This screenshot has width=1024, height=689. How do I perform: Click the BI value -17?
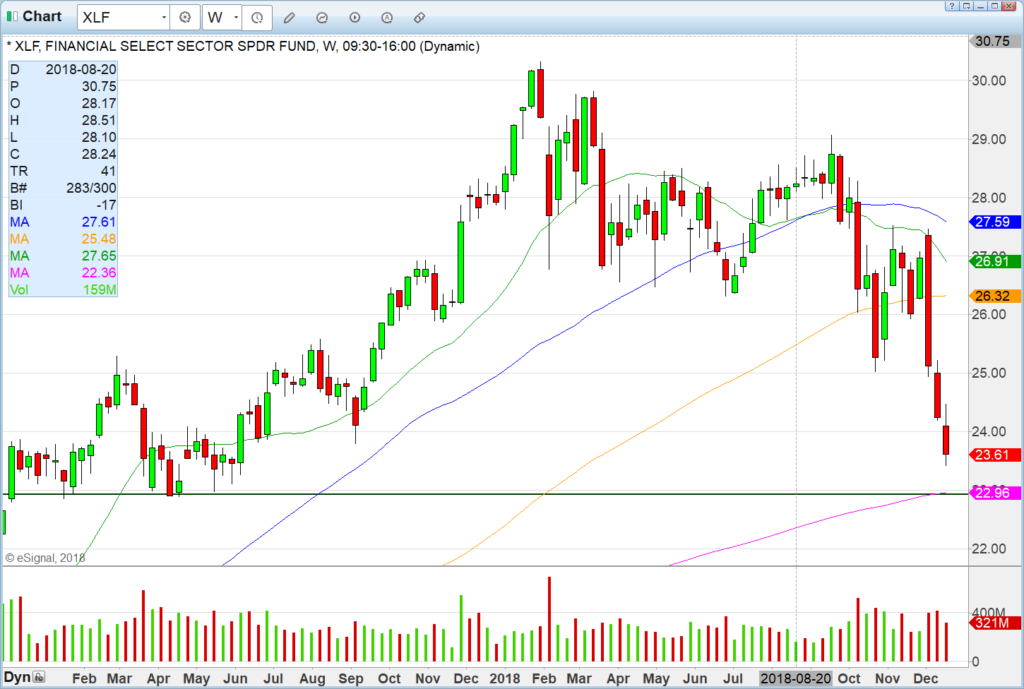(x=104, y=205)
